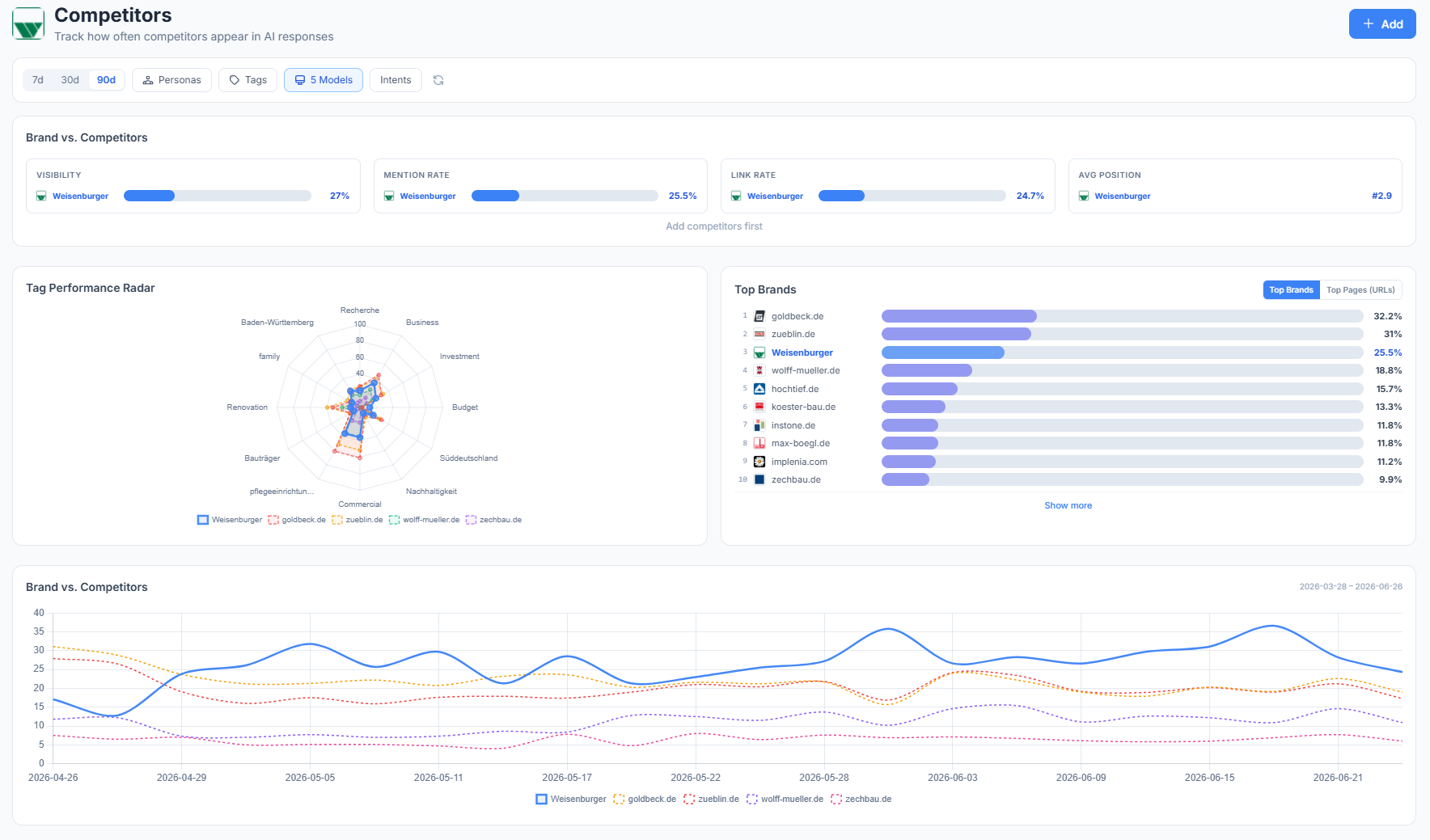Click the wolff-mueller.de favicon in Top Brands
Image resolution: width=1430 pixels, height=840 pixels.
pyautogui.click(x=759, y=370)
